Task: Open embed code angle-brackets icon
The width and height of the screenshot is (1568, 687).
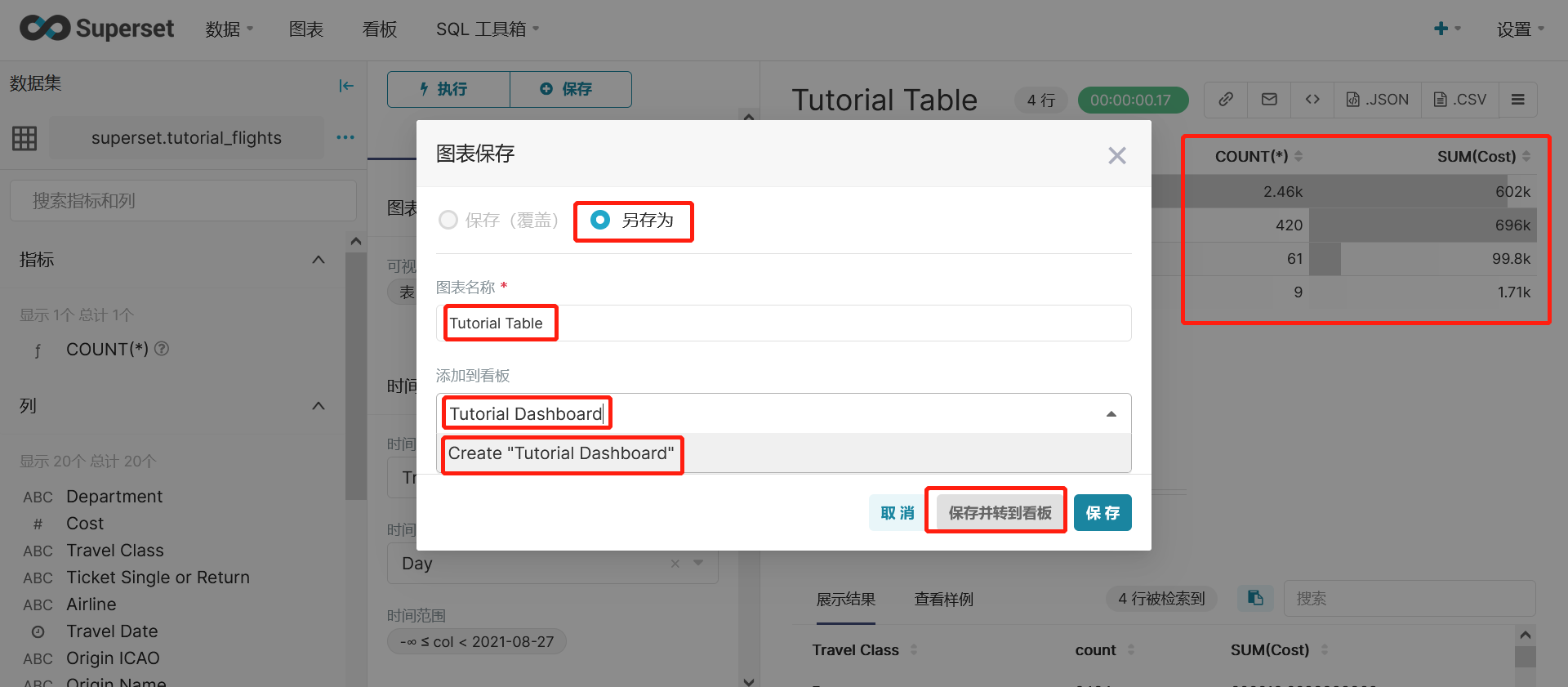Action: click(x=1312, y=100)
